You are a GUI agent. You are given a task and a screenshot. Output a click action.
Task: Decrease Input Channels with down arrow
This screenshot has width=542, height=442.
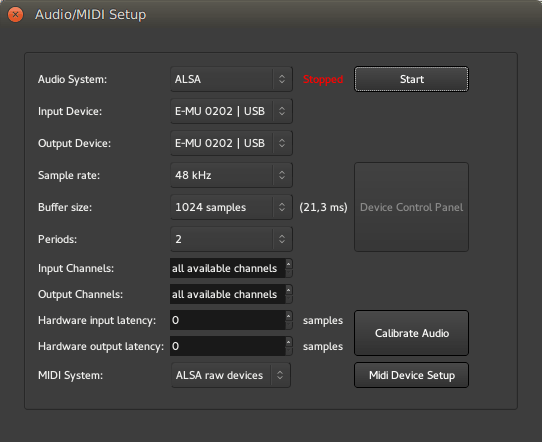tap(289, 273)
